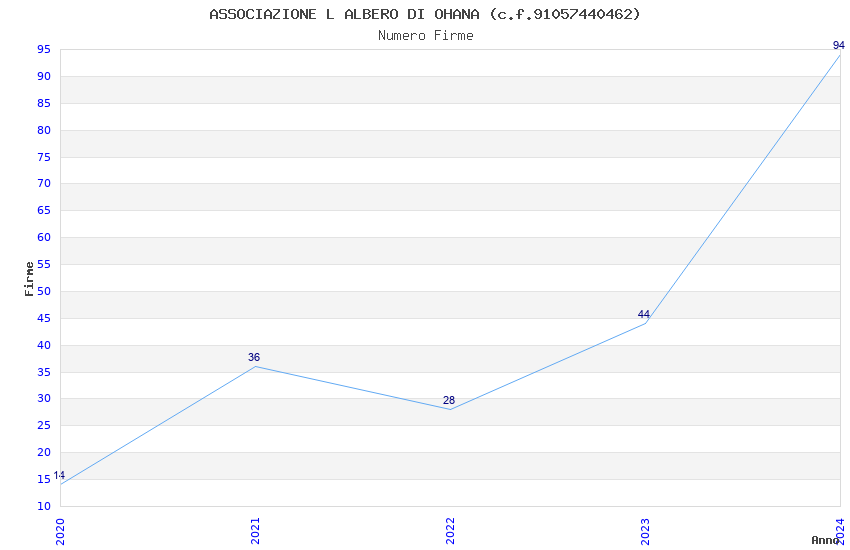Click the y-axis tick value 10
The image size is (850, 550).
[44, 506]
